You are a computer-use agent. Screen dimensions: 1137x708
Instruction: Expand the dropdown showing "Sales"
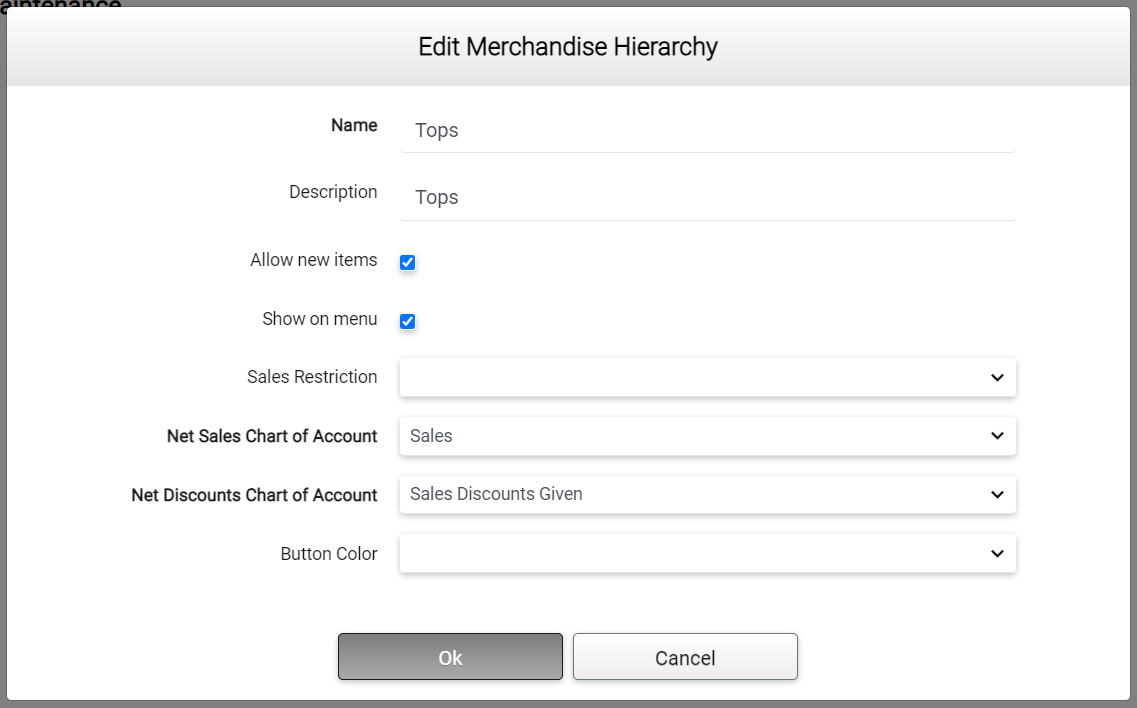tap(690, 436)
